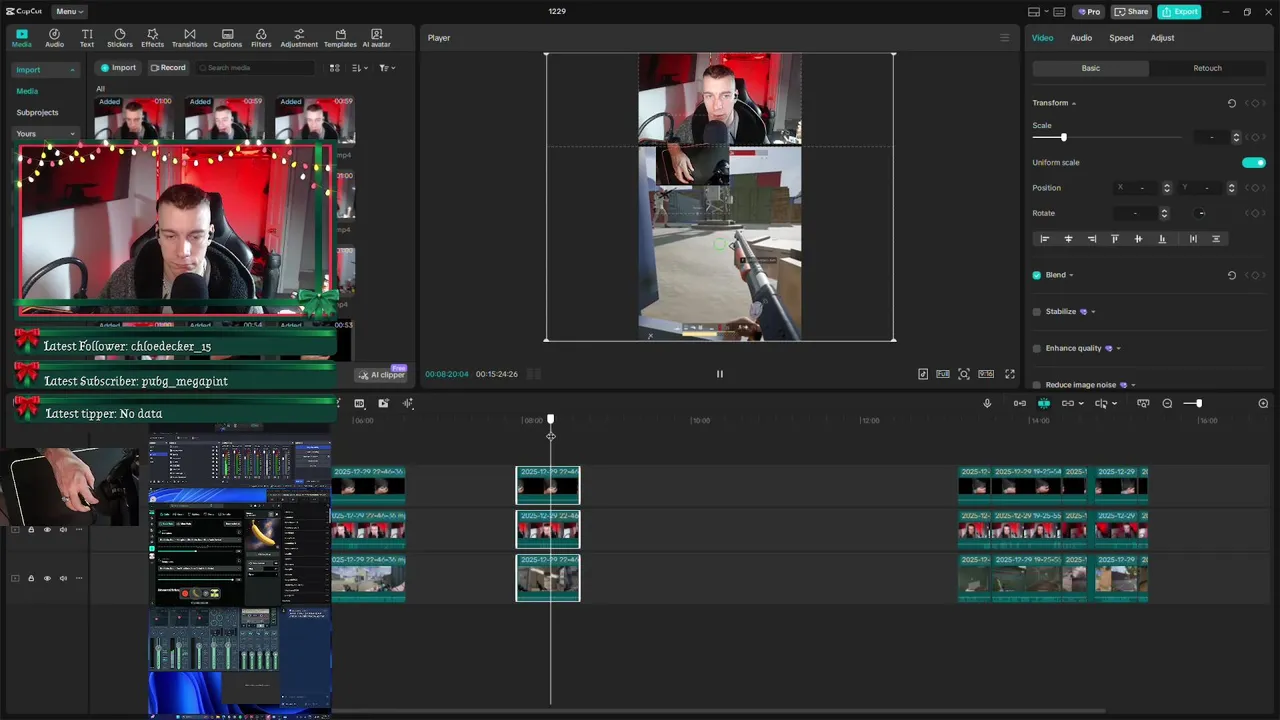Collapse the Import section in sidebar
Viewport: 1280px width, 720px height.
72,70
